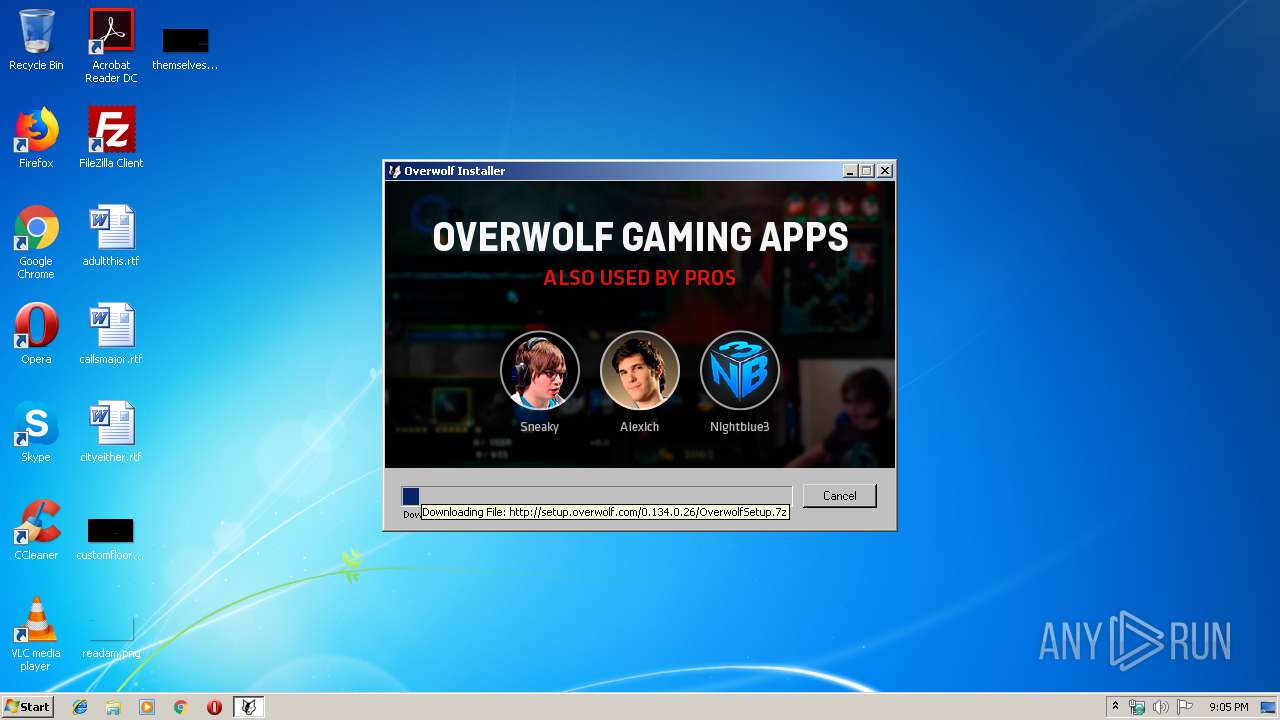The image size is (1280, 720).
Task: Open Action Center flag icon
Action: click(1185, 707)
